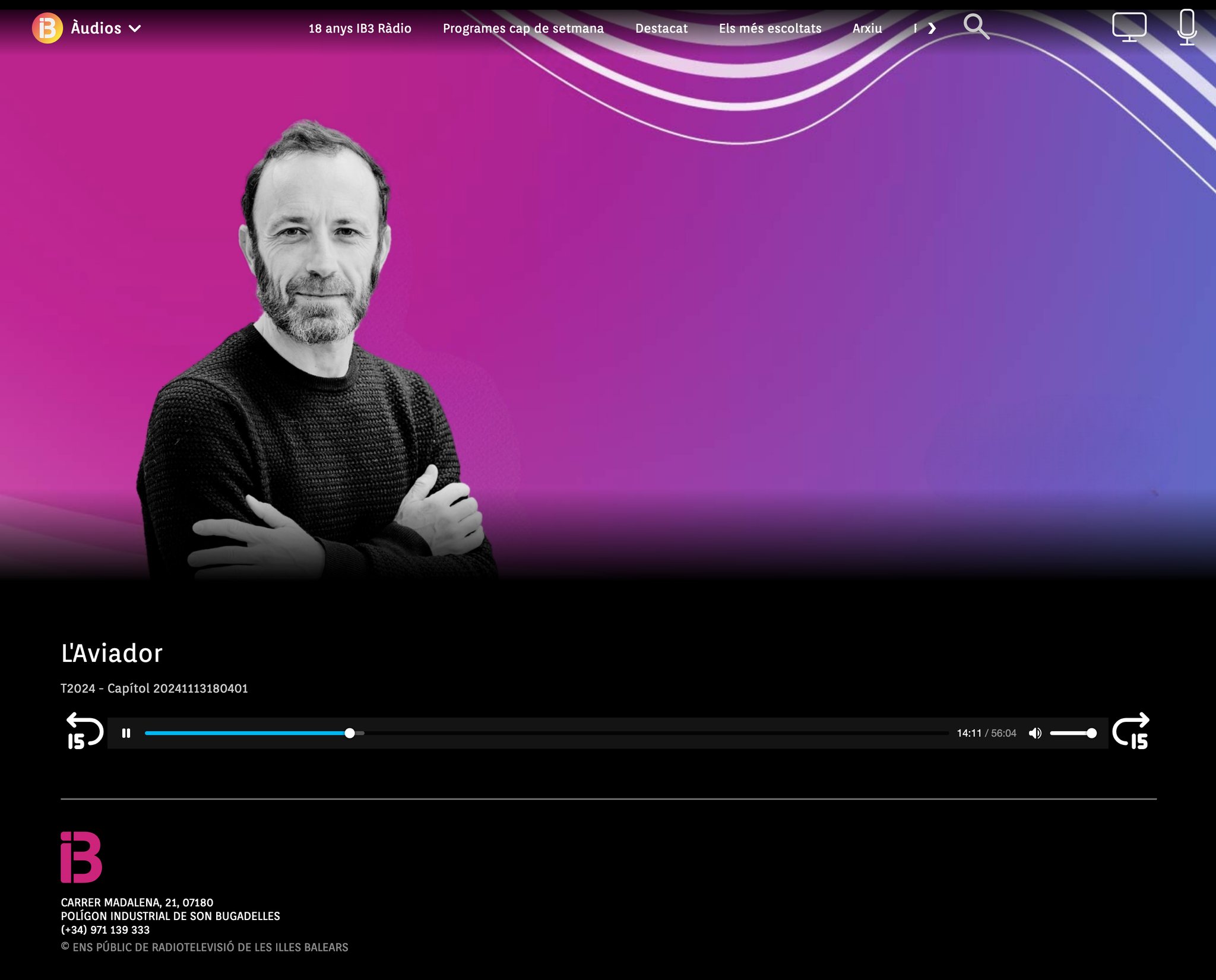Select Els més escoltats
The width and height of the screenshot is (1216, 980).
[770, 28]
